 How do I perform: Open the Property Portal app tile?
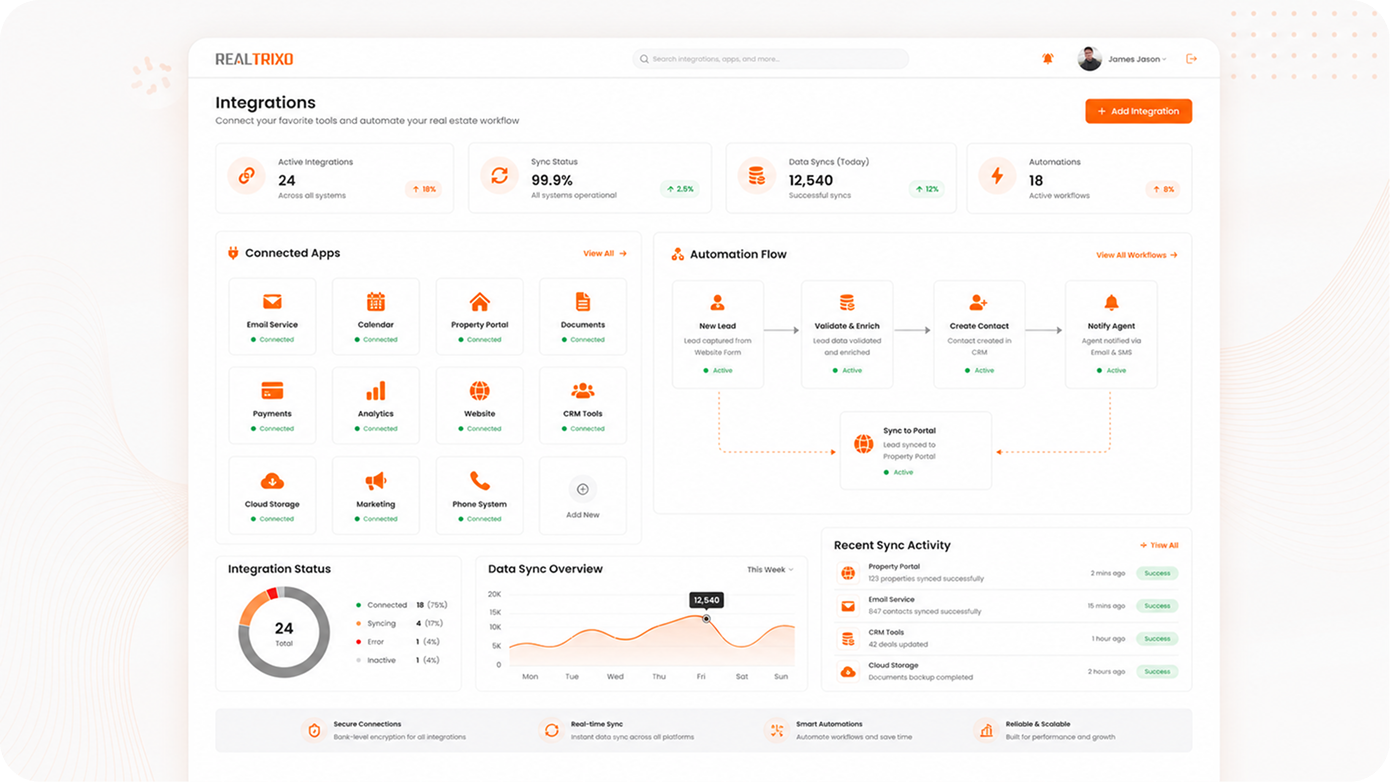point(480,317)
